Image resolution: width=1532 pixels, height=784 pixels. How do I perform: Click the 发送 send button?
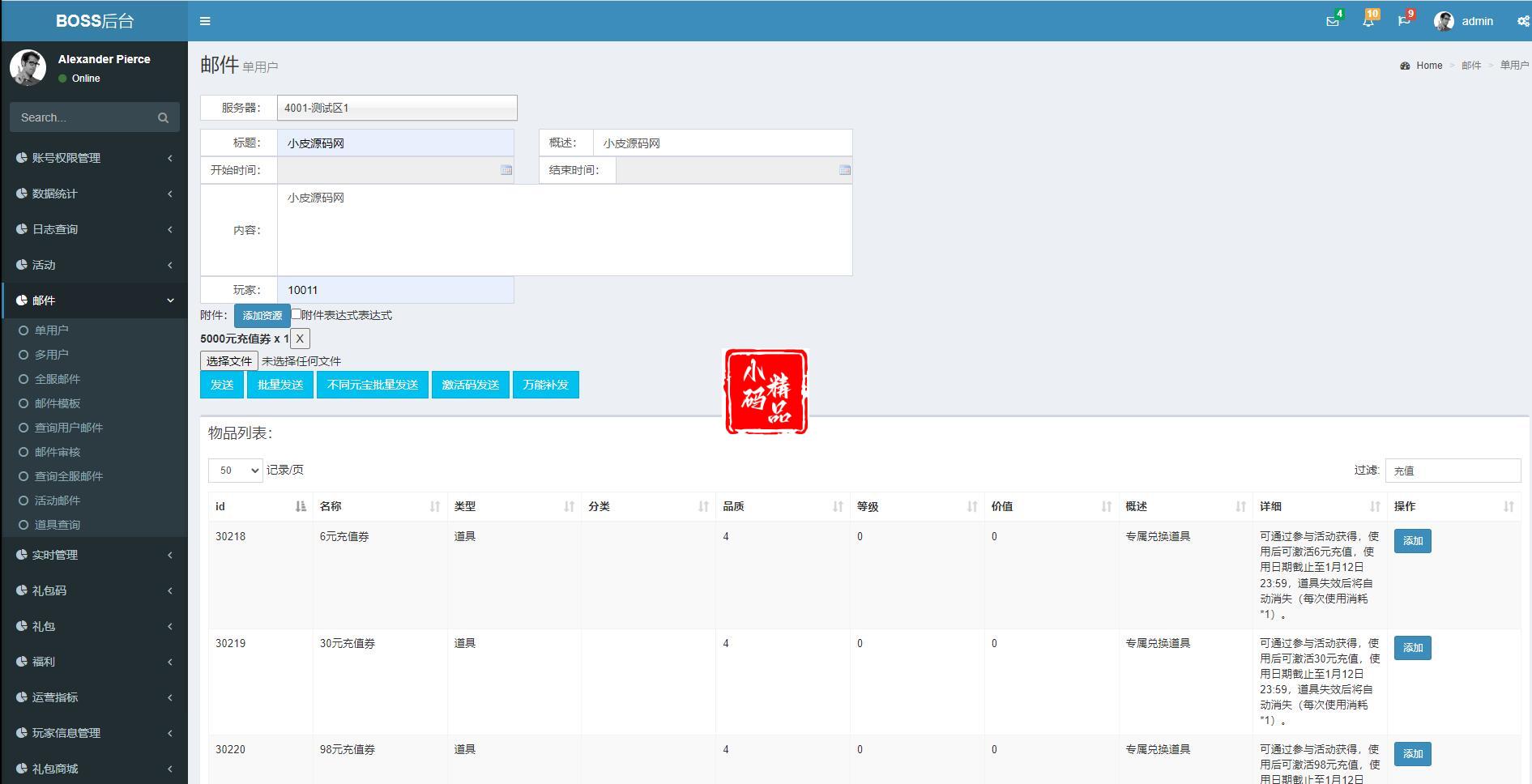222,385
